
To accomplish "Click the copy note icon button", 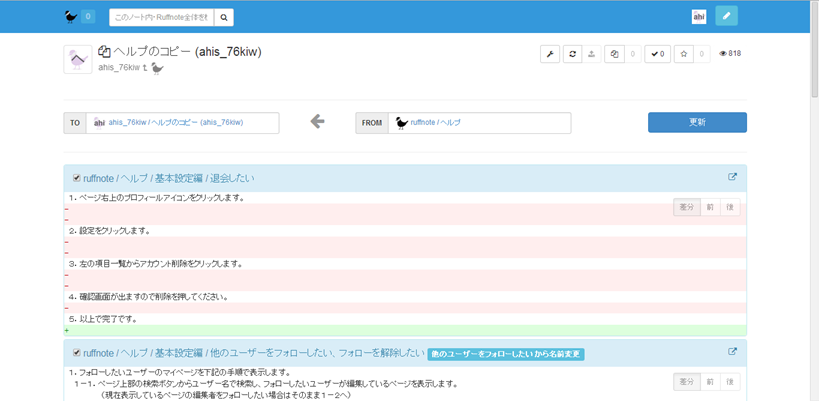I will tap(614, 54).
